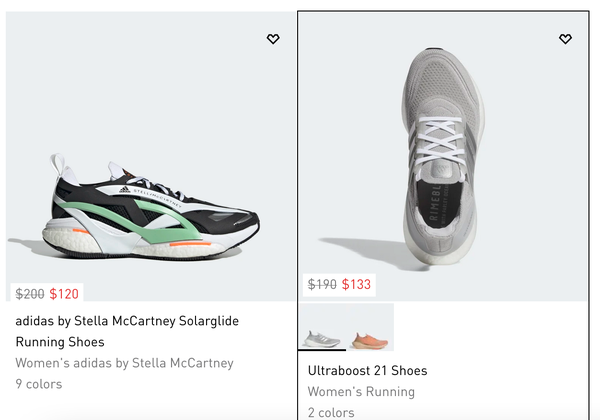Click the 2 colors label
Image resolution: width=600 pixels, height=420 pixels.
[x=331, y=412]
